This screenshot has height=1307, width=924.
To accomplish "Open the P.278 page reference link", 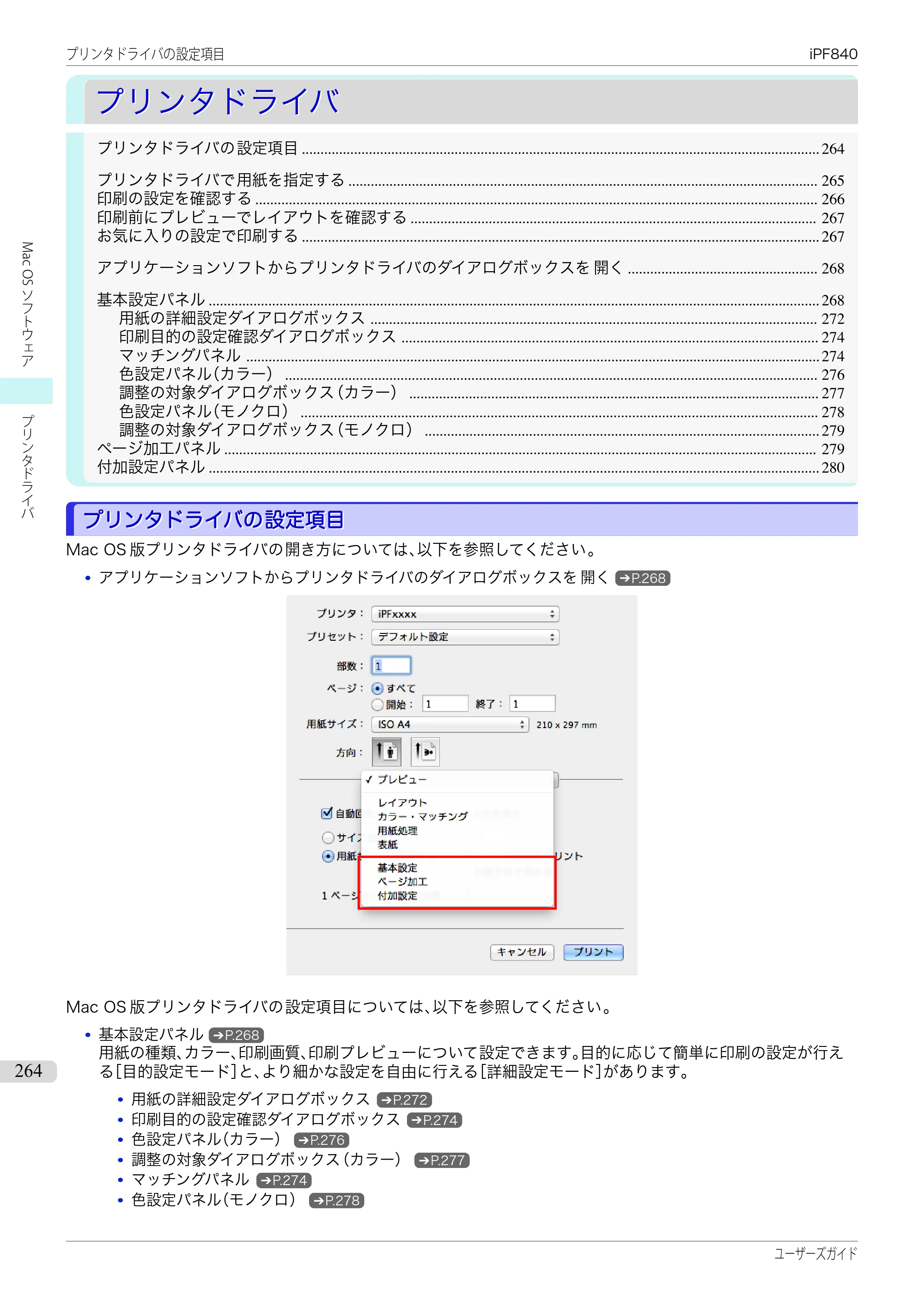I will pos(336,1201).
